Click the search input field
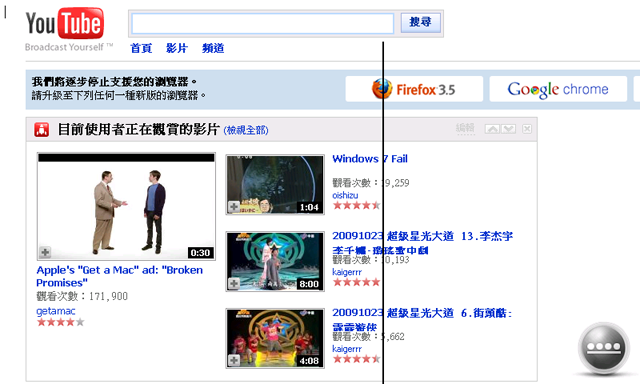The image size is (640, 384). (x=262, y=23)
